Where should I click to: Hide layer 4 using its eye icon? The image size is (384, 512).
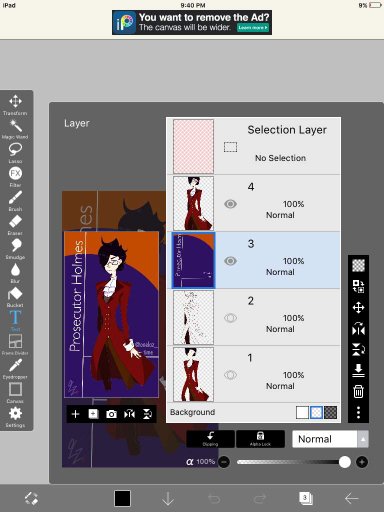coord(230,204)
